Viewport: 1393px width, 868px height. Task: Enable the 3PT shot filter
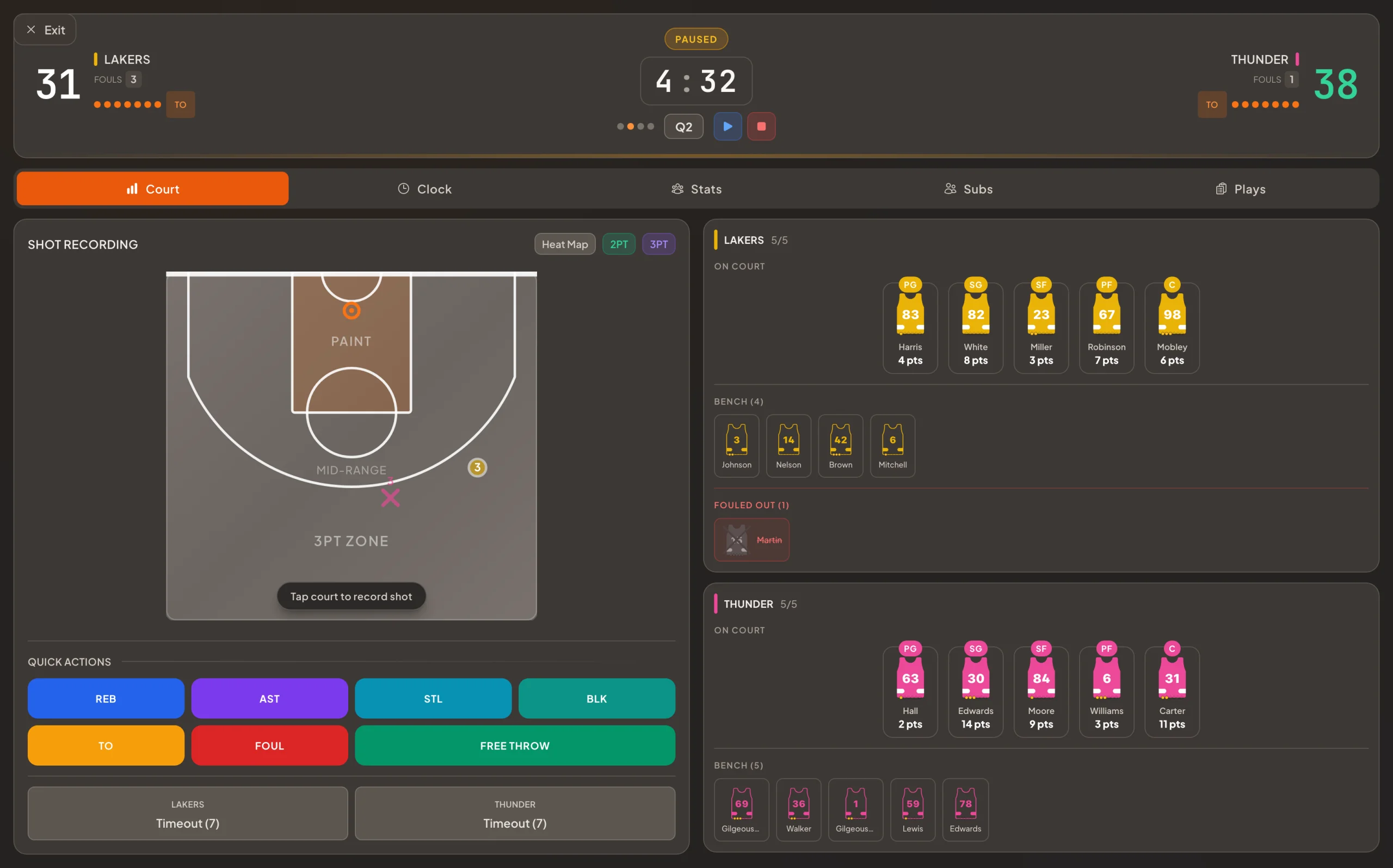pos(658,244)
